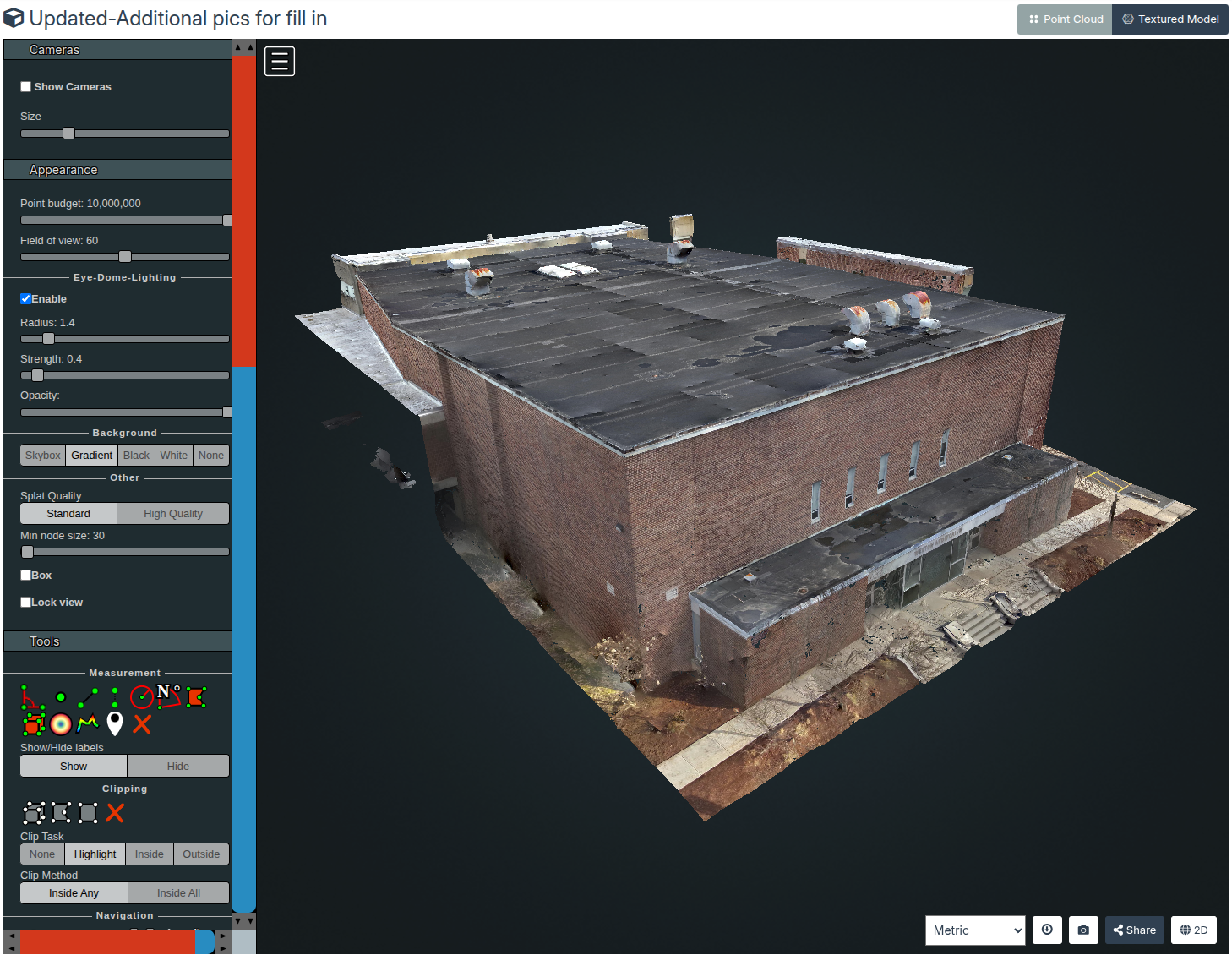Switch to the Textured Model tab
This screenshot has height=955, width=1232.
coord(1170,19)
